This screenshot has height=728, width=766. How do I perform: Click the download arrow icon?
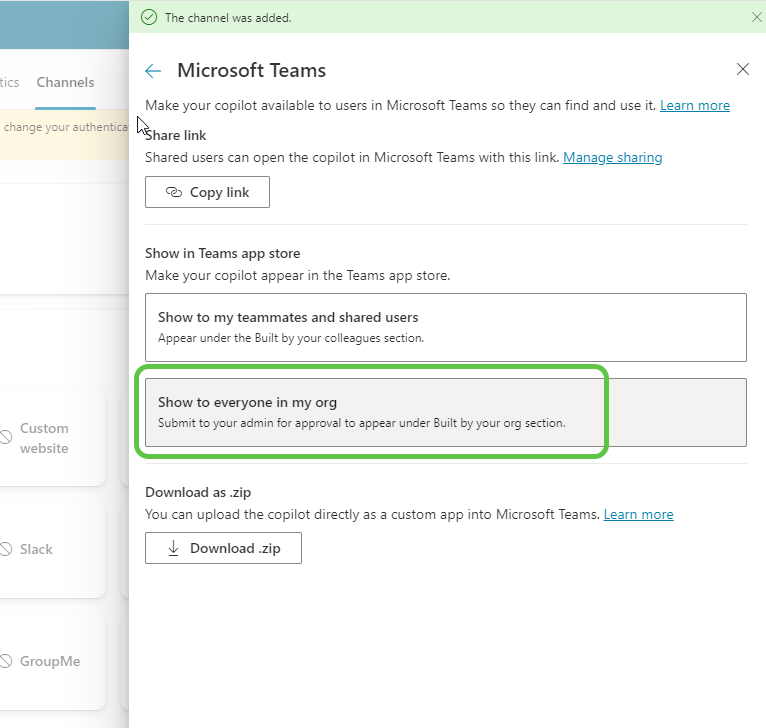pos(173,548)
